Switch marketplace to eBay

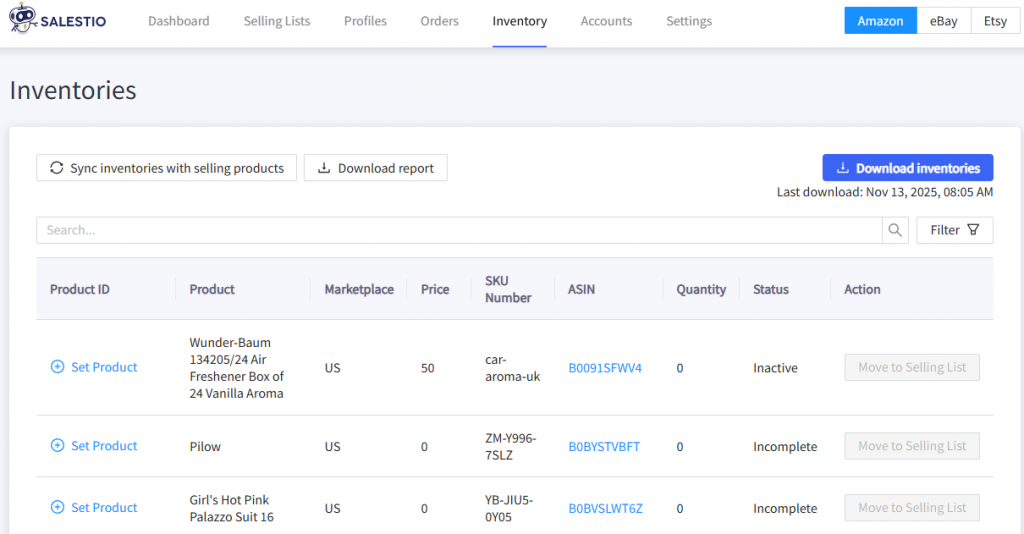tap(943, 21)
